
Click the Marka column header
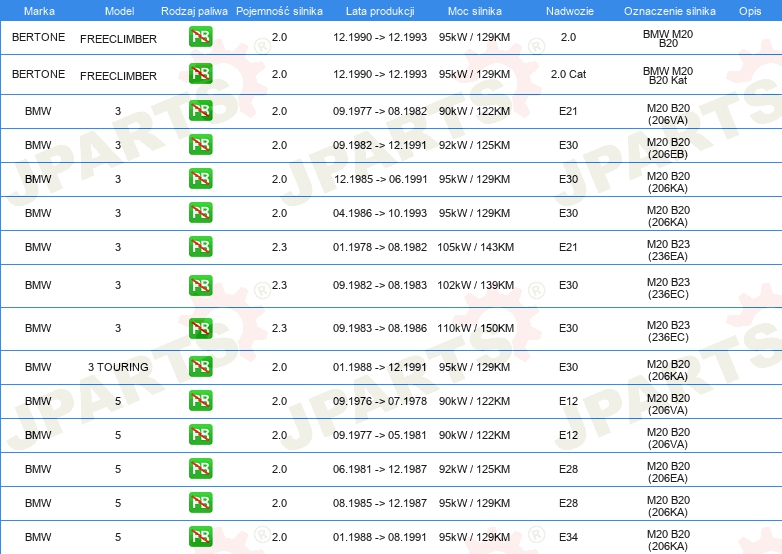tap(39, 11)
